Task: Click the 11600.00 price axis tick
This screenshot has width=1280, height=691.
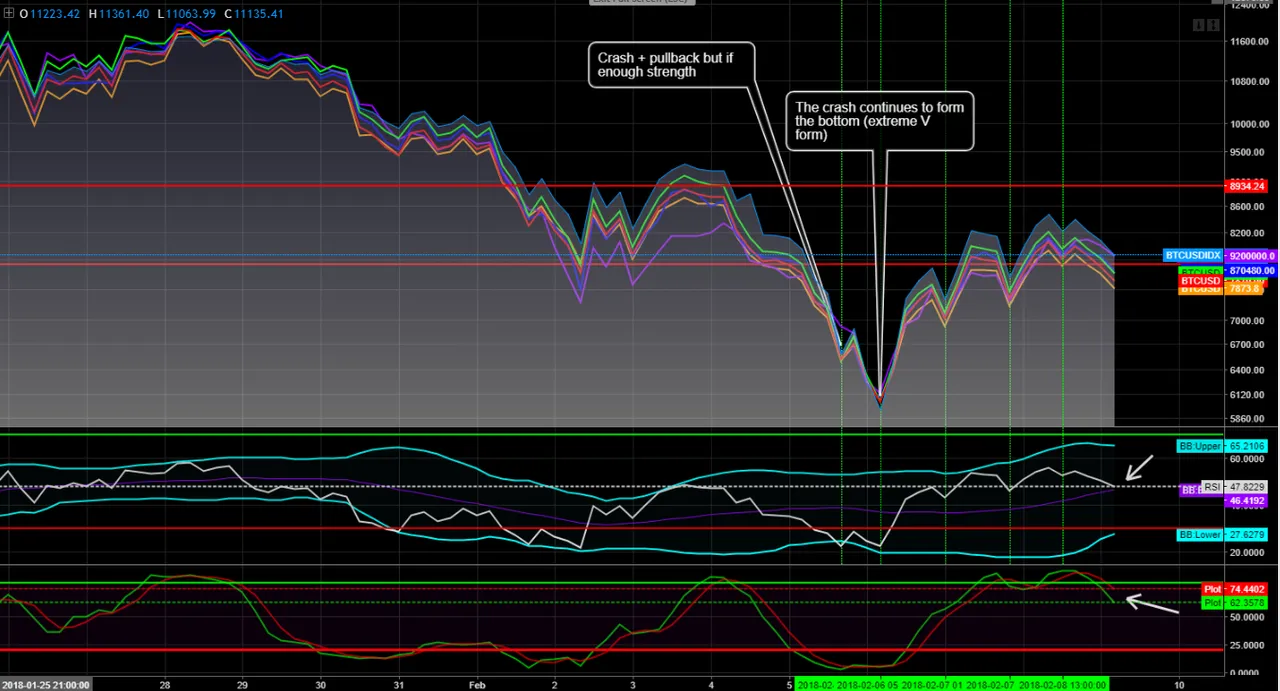Action: tap(1248, 41)
